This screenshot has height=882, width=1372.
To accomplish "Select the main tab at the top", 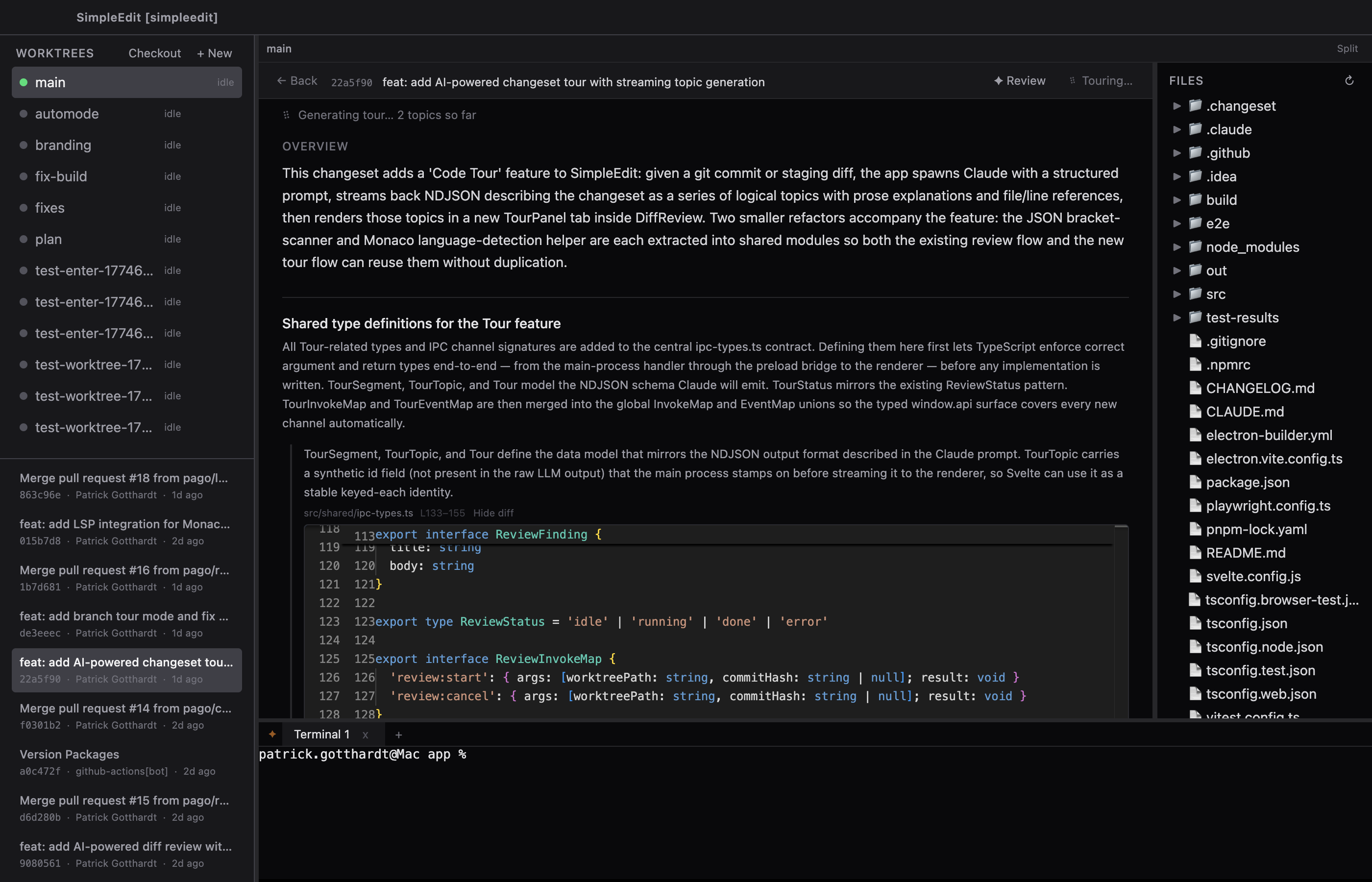I will pyautogui.click(x=279, y=49).
